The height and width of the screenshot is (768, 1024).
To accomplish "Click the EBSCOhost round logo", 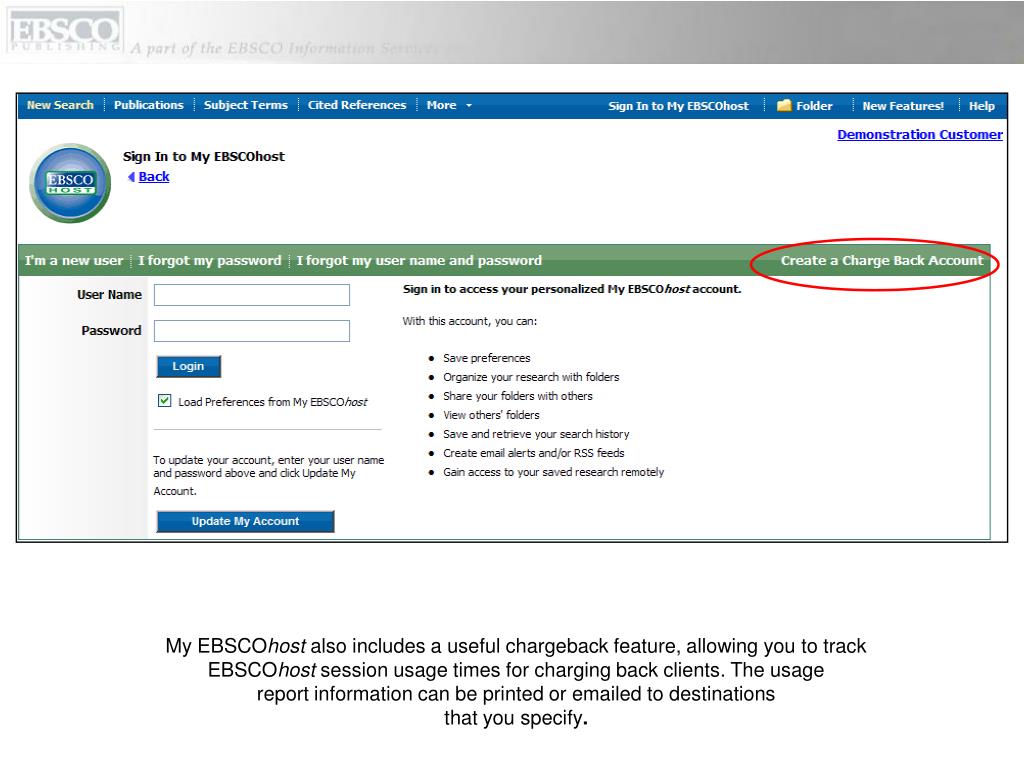I will (70, 184).
